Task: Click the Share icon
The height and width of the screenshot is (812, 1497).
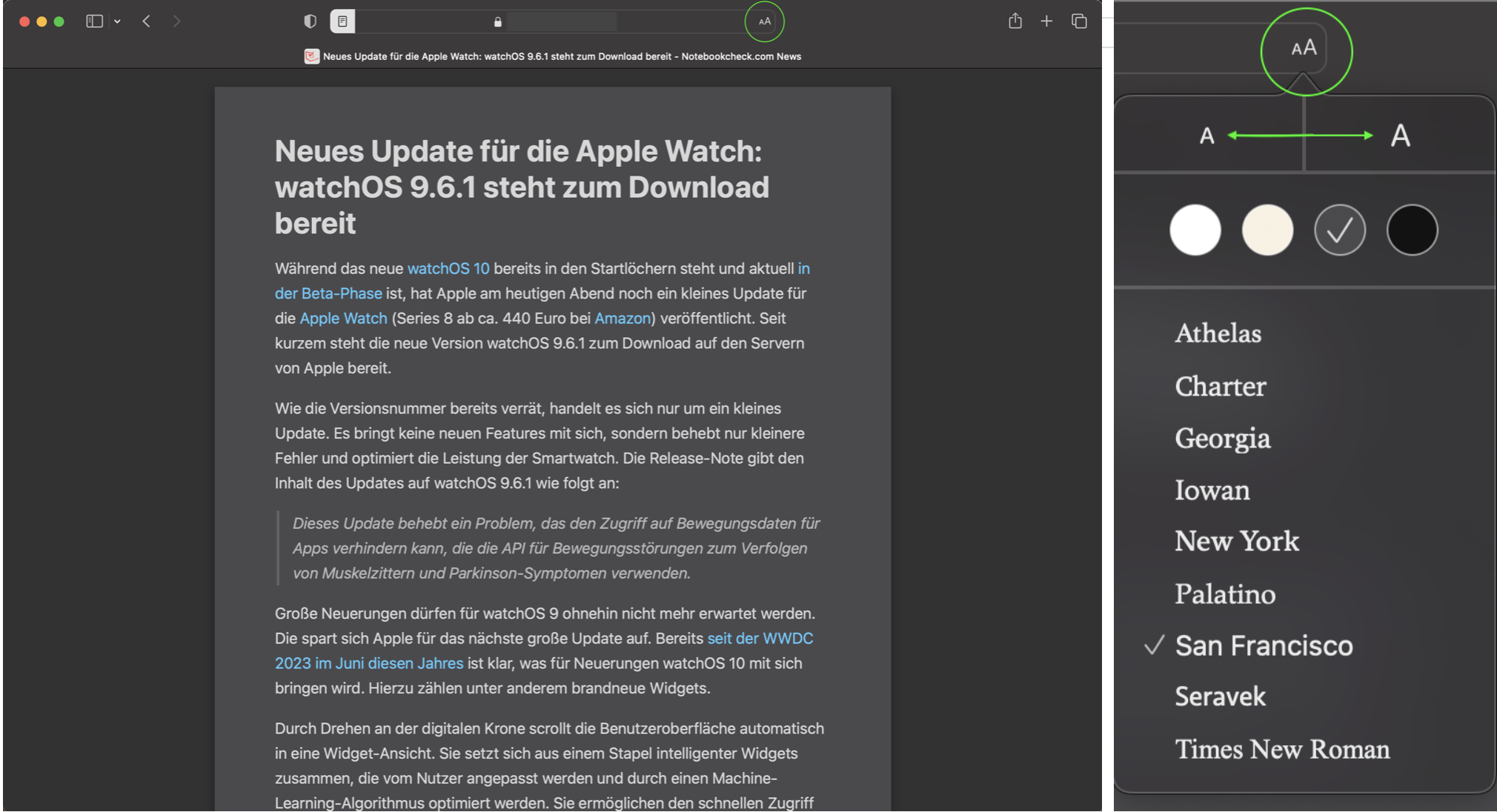Action: 1015,21
